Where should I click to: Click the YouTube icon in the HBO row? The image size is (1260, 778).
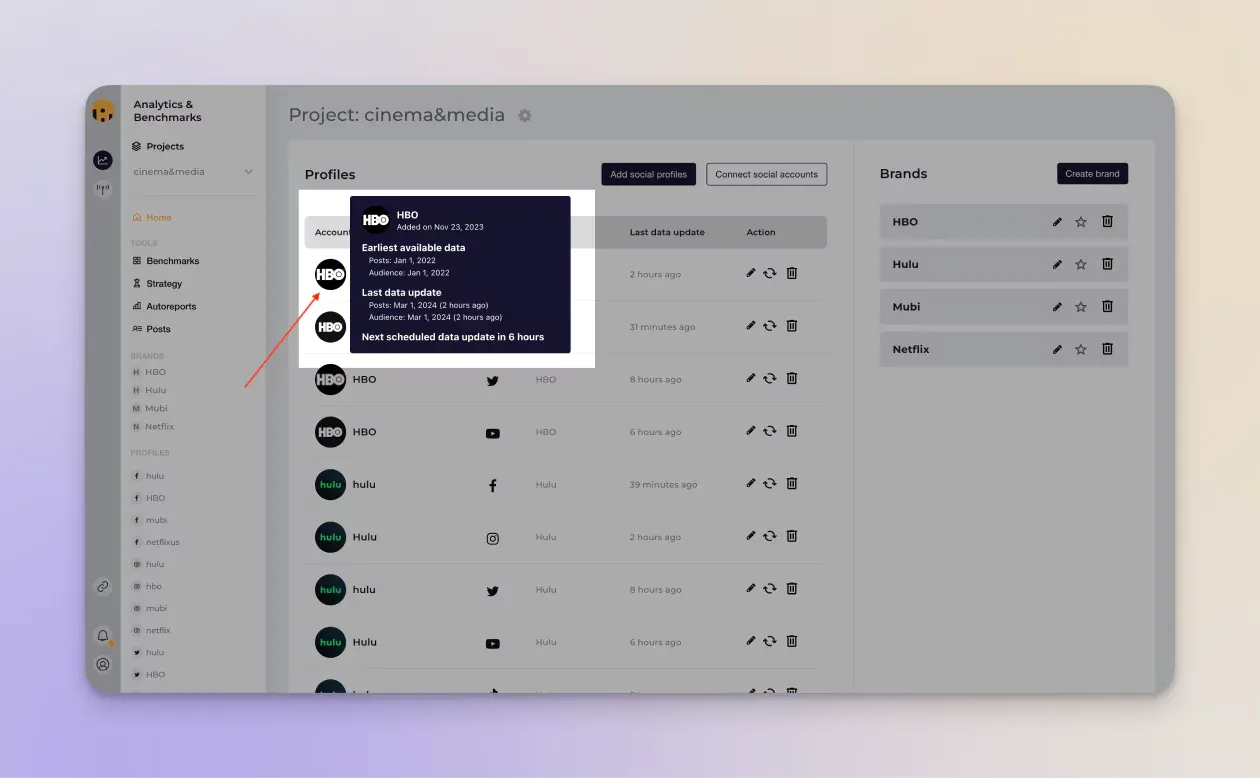tap(492, 433)
